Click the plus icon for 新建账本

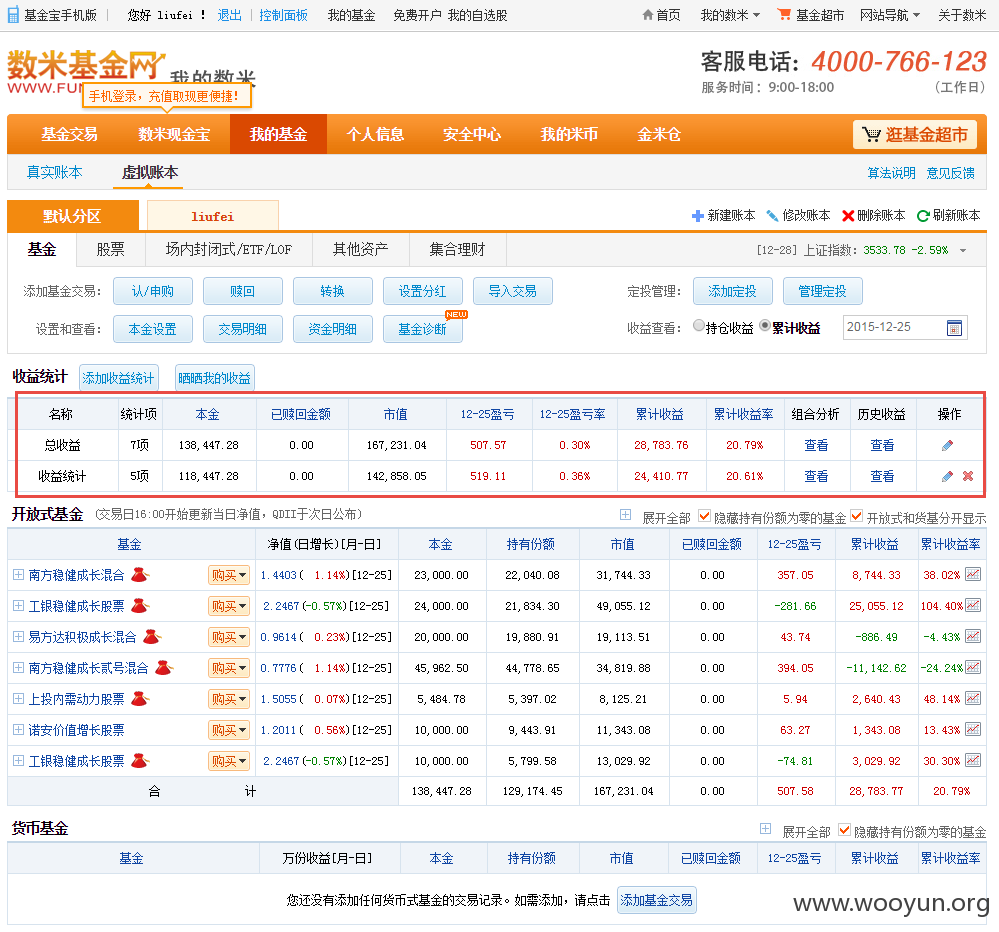point(698,216)
